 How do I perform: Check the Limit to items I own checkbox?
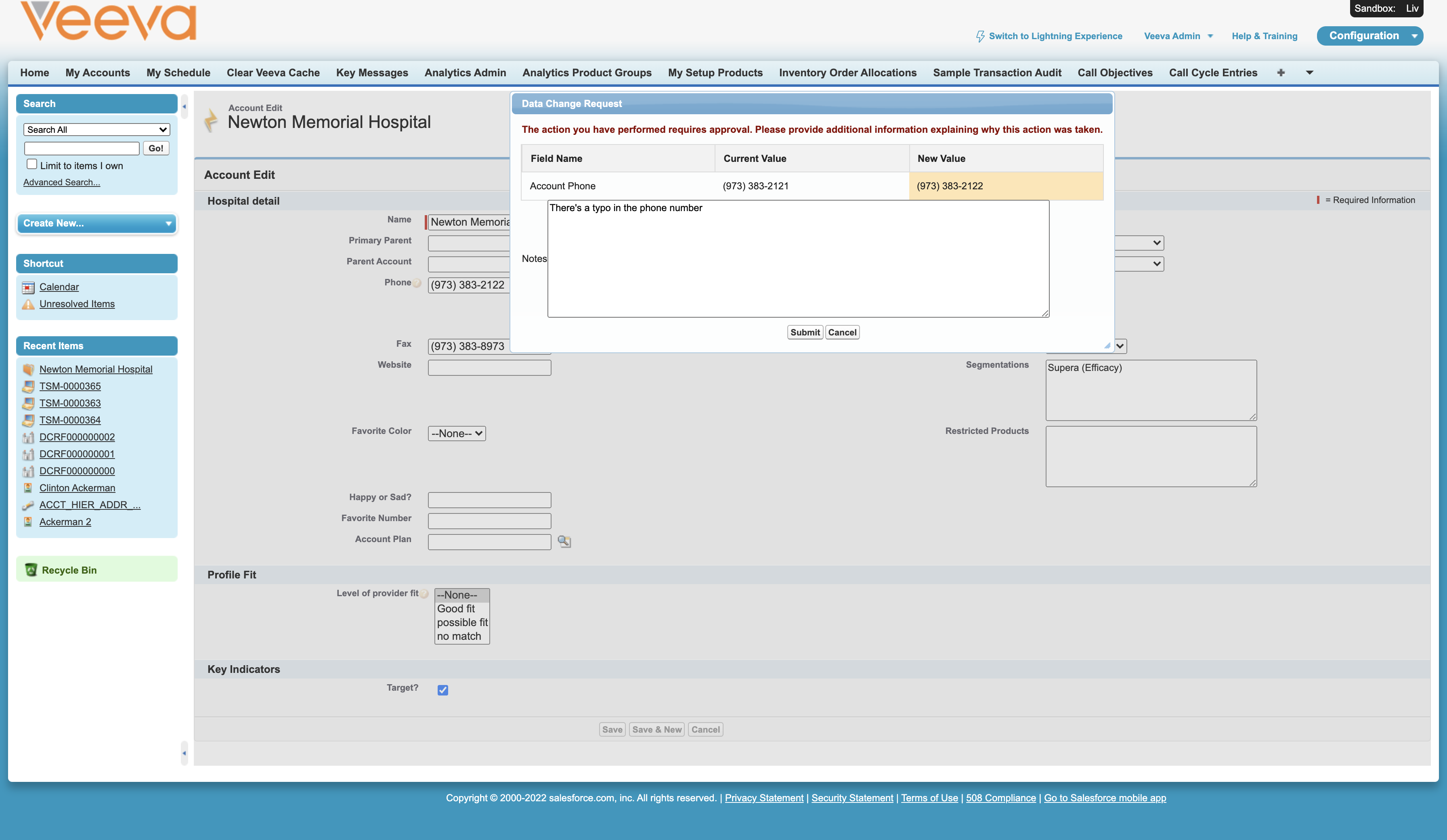pyautogui.click(x=31, y=163)
